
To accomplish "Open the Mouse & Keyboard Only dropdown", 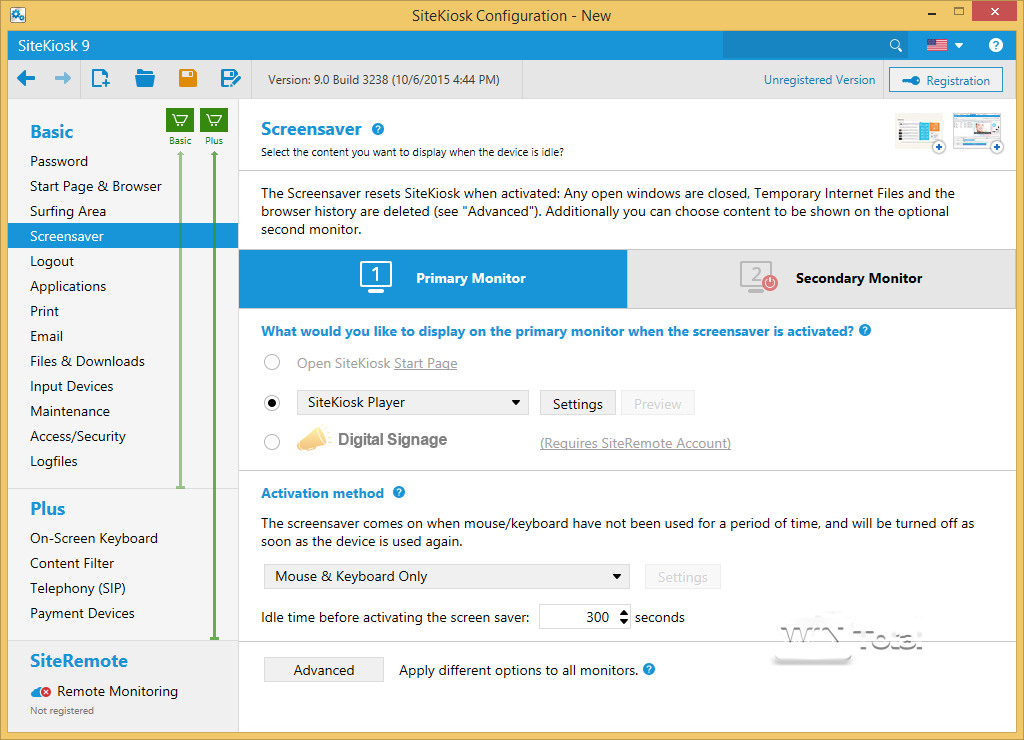I will point(447,577).
